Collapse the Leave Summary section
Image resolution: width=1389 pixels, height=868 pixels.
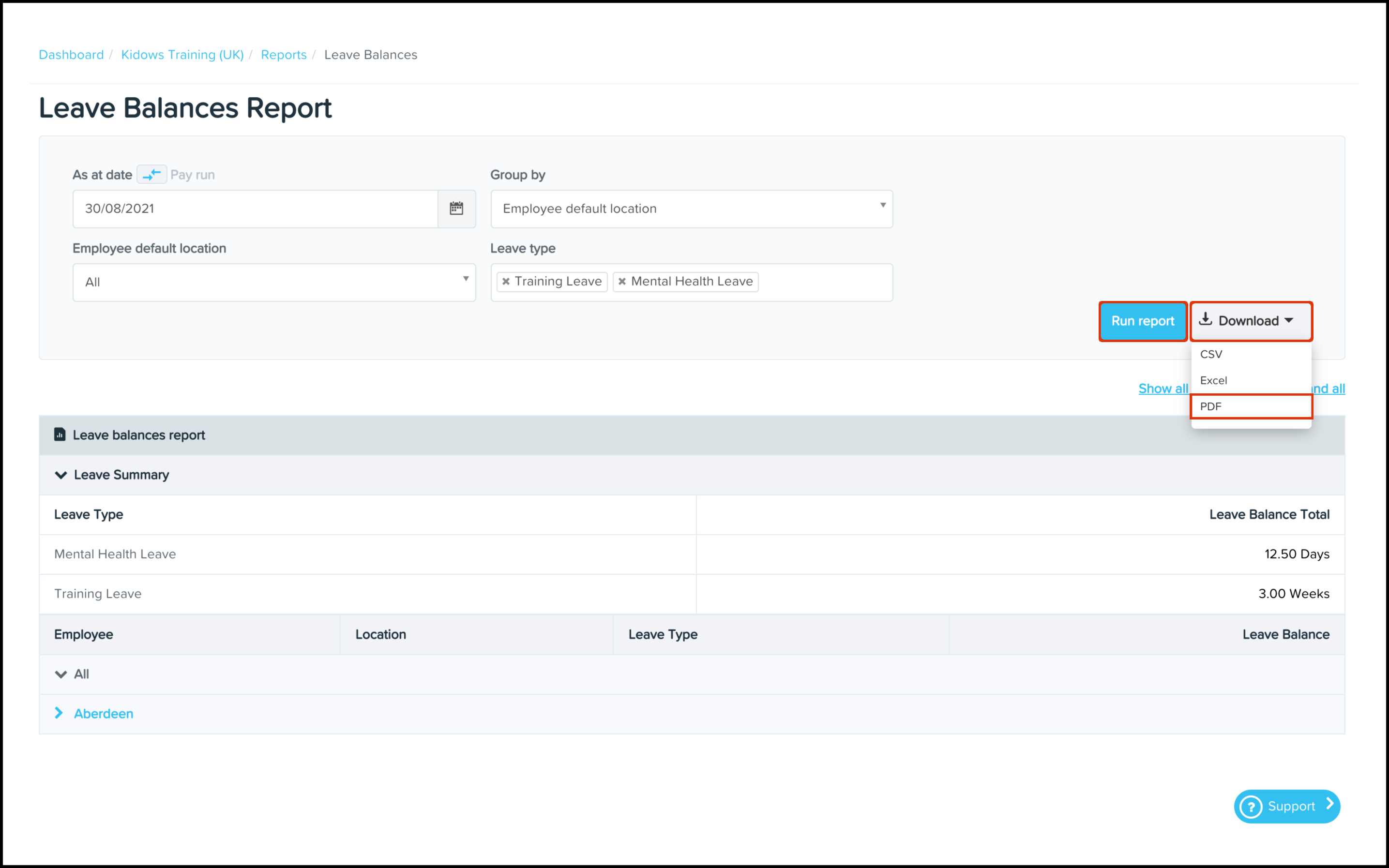tap(61, 475)
